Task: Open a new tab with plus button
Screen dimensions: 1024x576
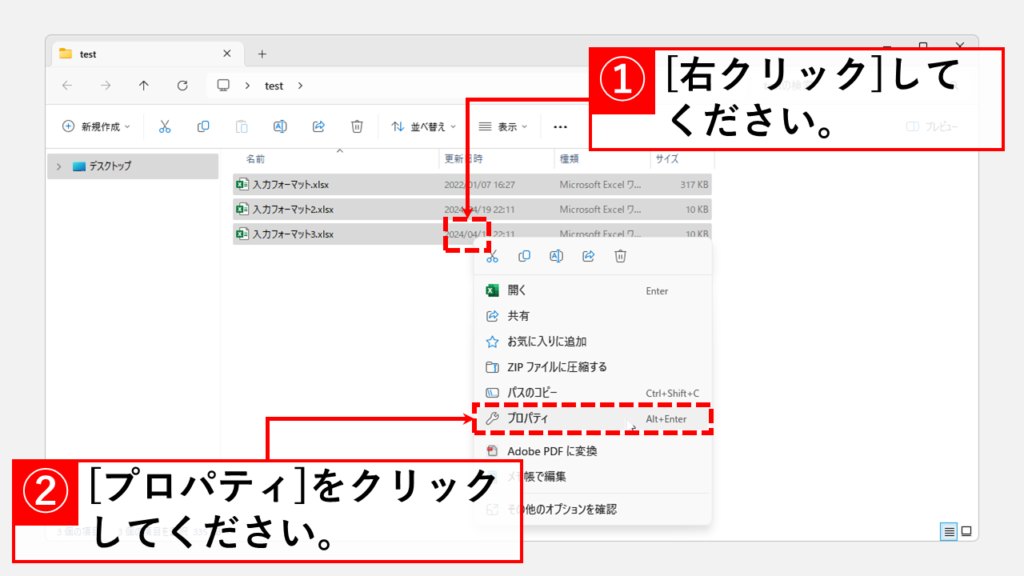Action: click(x=262, y=54)
